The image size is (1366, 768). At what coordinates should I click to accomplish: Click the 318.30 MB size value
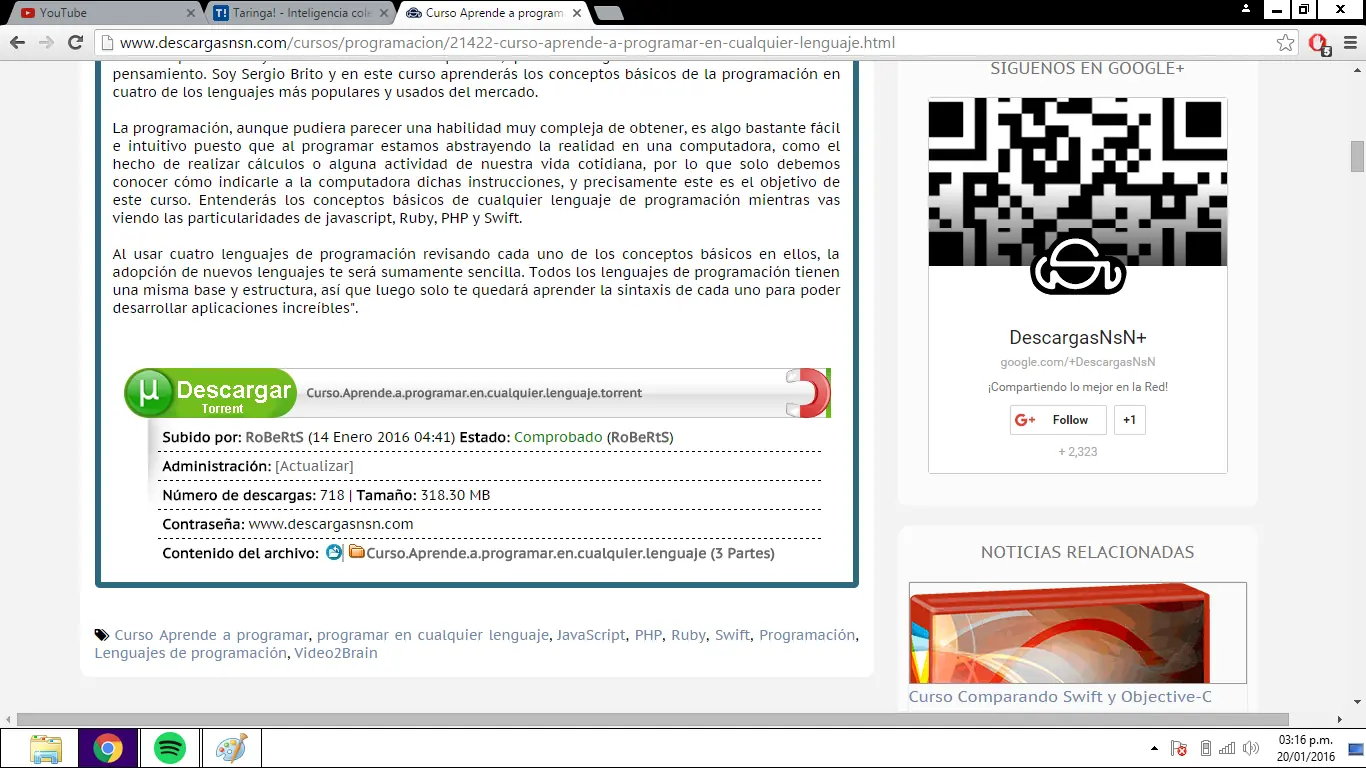(456, 495)
